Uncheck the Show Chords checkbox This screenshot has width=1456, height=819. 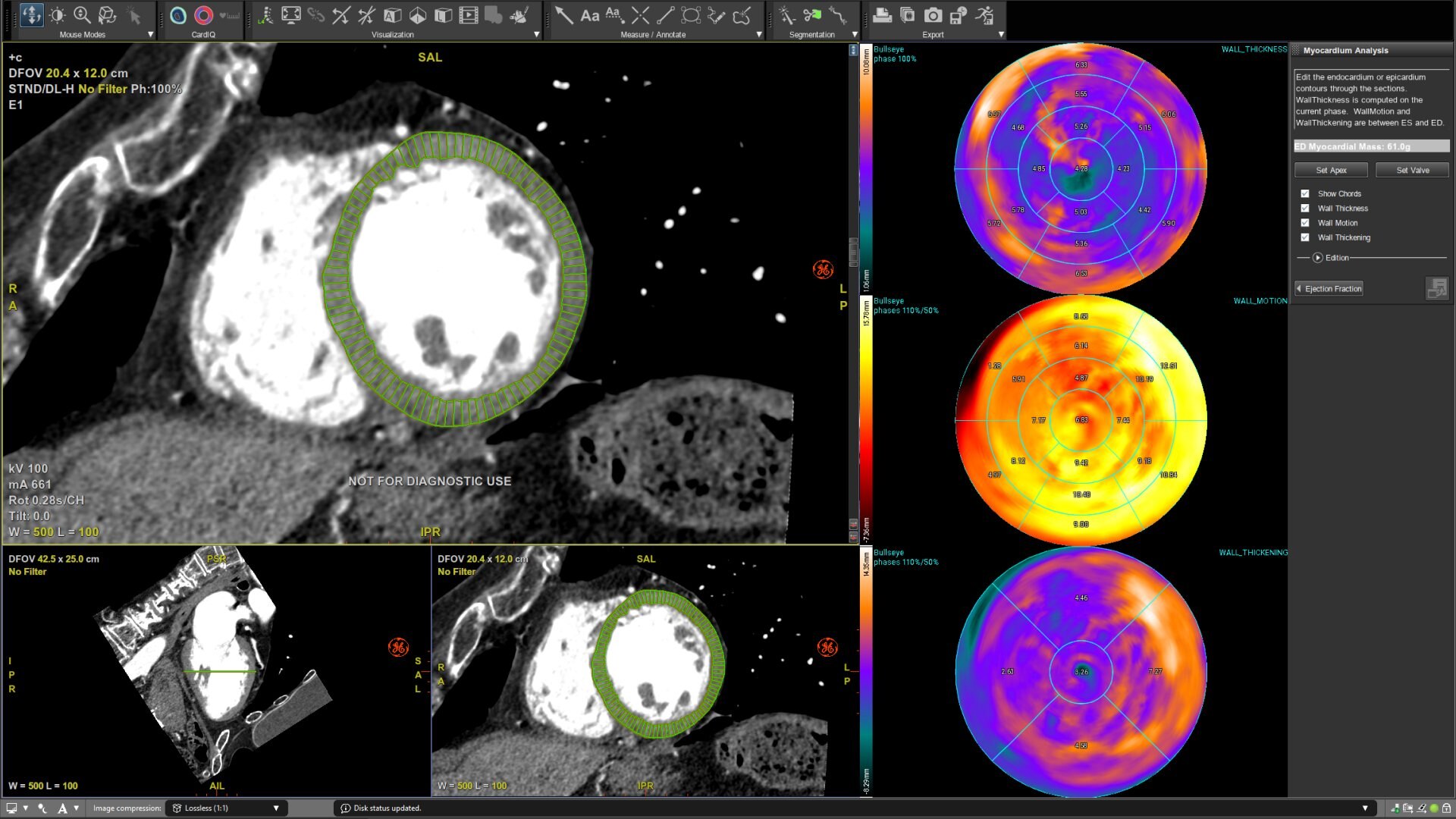(x=1305, y=193)
